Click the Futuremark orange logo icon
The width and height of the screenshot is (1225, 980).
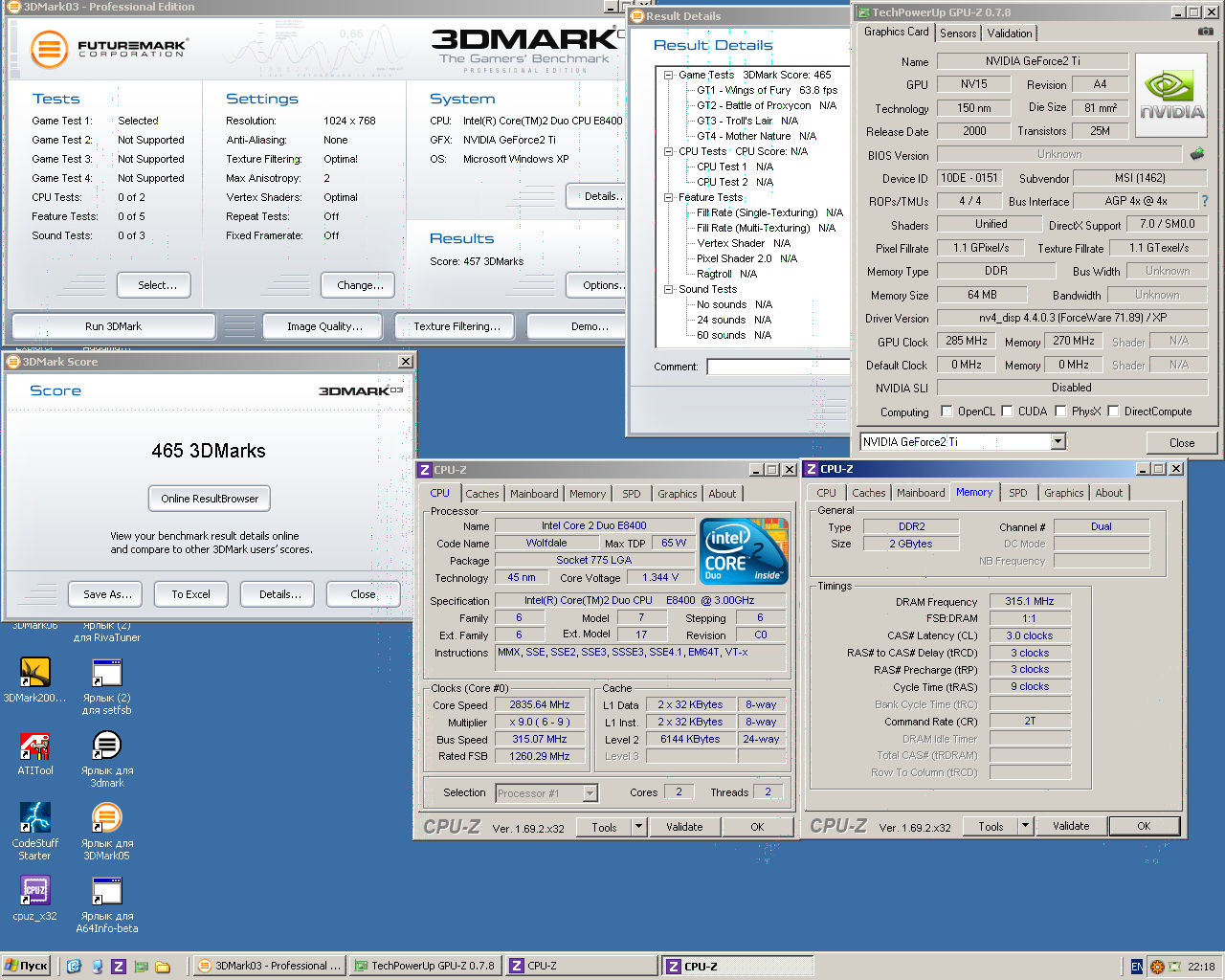pos(49,50)
